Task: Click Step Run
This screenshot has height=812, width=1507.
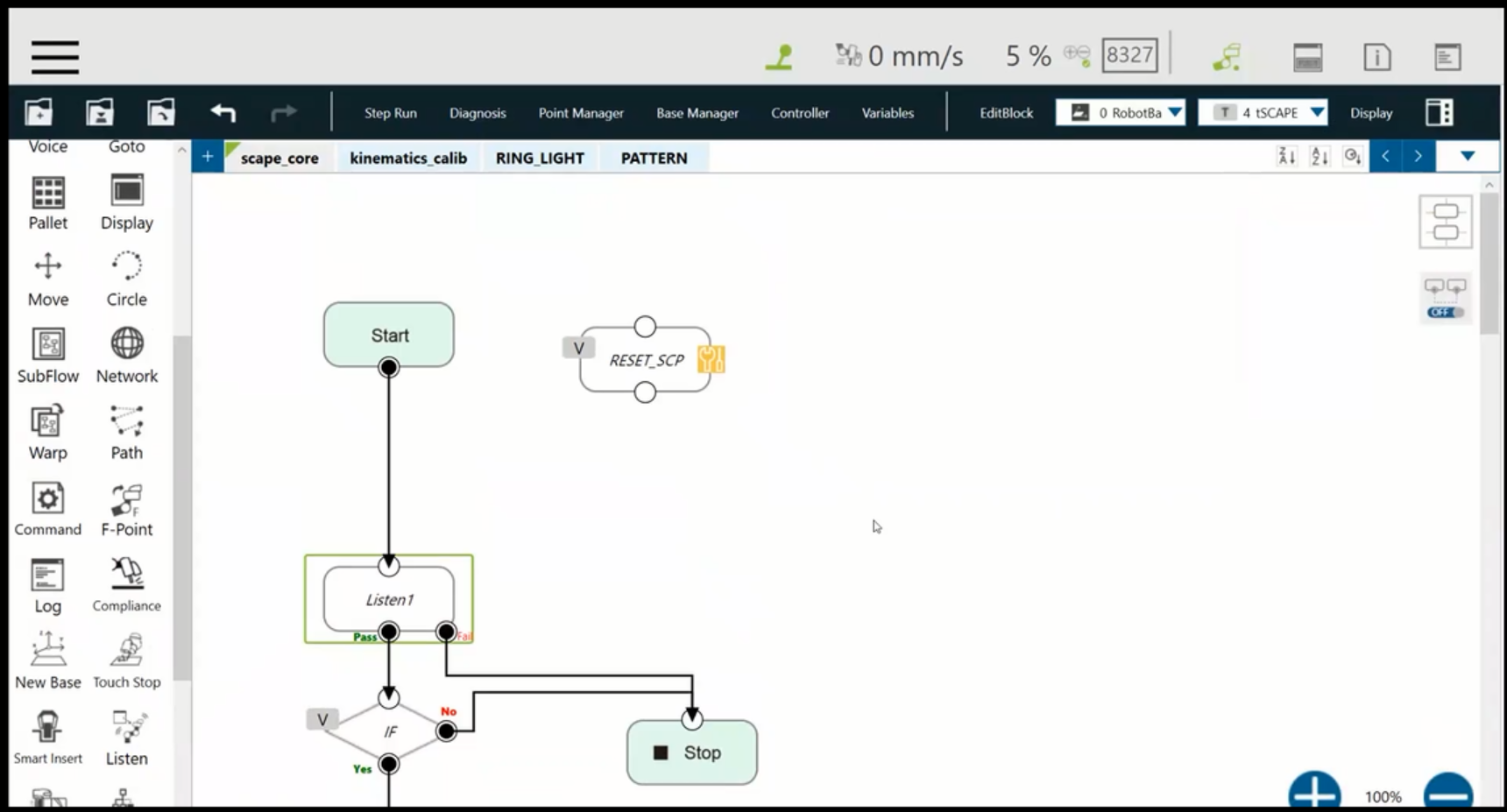Action: [x=391, y=113]
